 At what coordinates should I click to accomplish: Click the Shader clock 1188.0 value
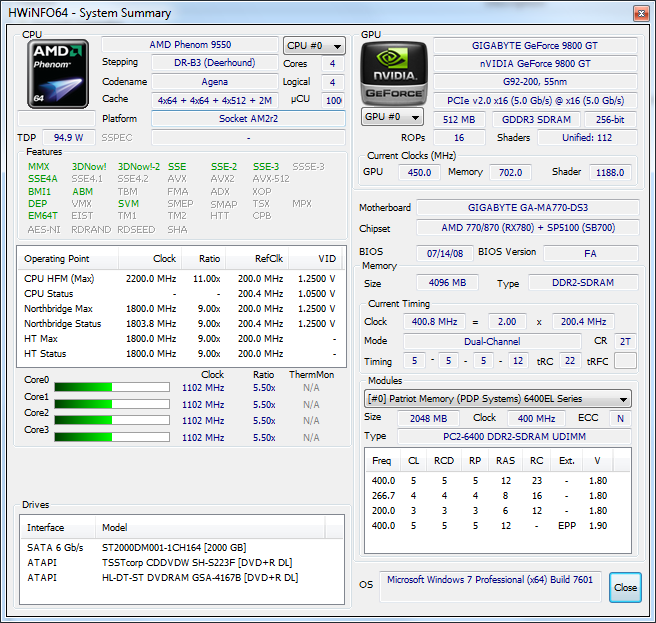[x=610, y=172]
